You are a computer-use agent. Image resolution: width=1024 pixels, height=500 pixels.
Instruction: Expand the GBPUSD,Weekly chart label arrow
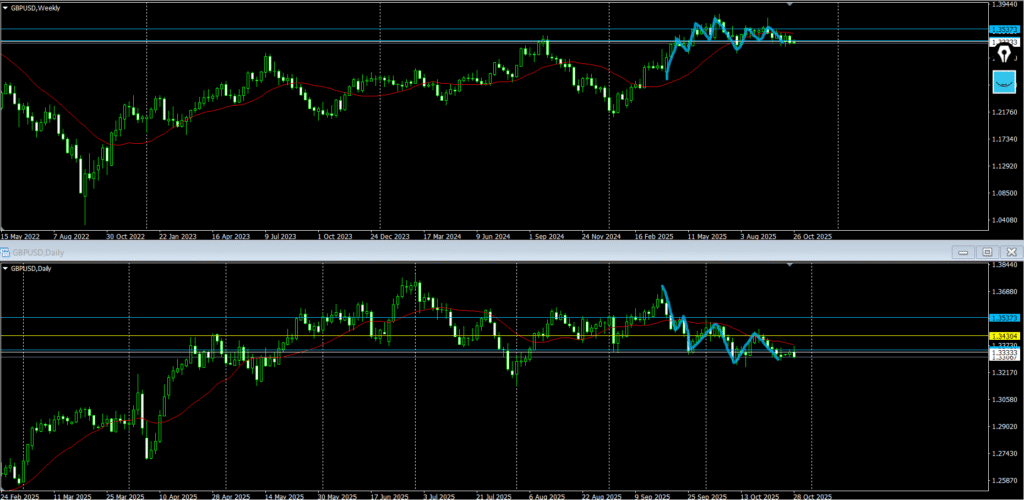(x=5, y=7)
